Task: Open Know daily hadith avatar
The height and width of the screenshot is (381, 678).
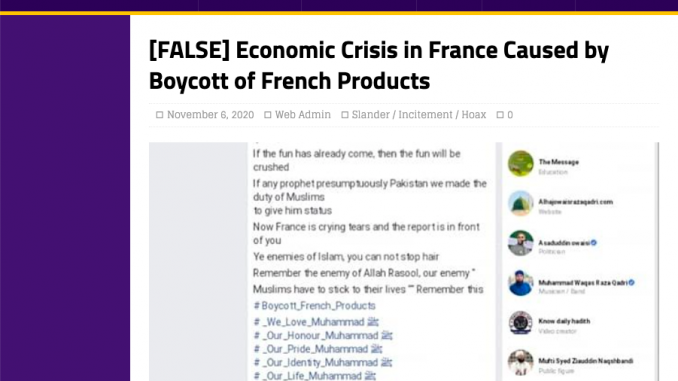Action: (x=521, y=323)
